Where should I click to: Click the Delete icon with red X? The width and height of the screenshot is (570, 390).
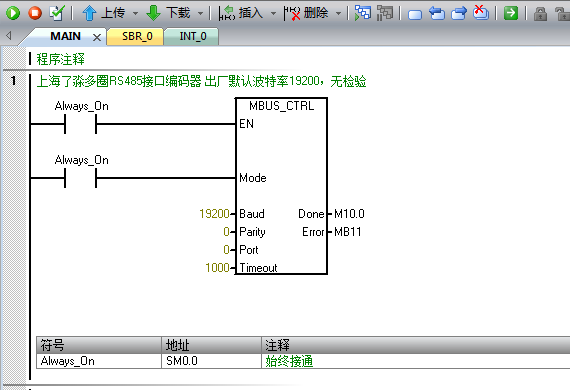(292, 13)
